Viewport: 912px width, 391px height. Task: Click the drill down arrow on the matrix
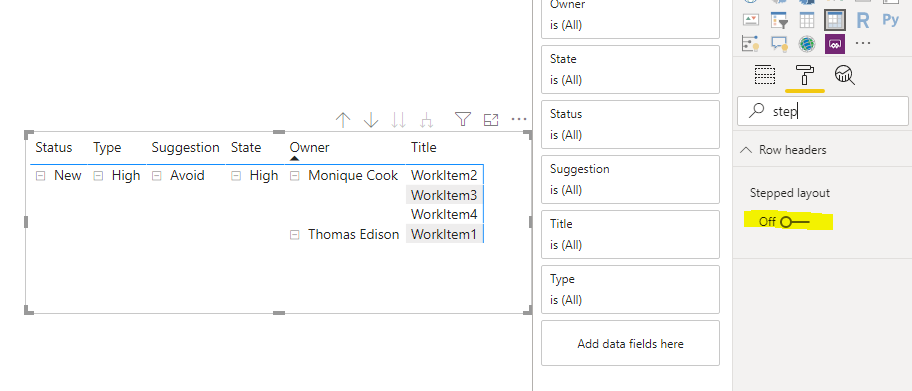371,120
